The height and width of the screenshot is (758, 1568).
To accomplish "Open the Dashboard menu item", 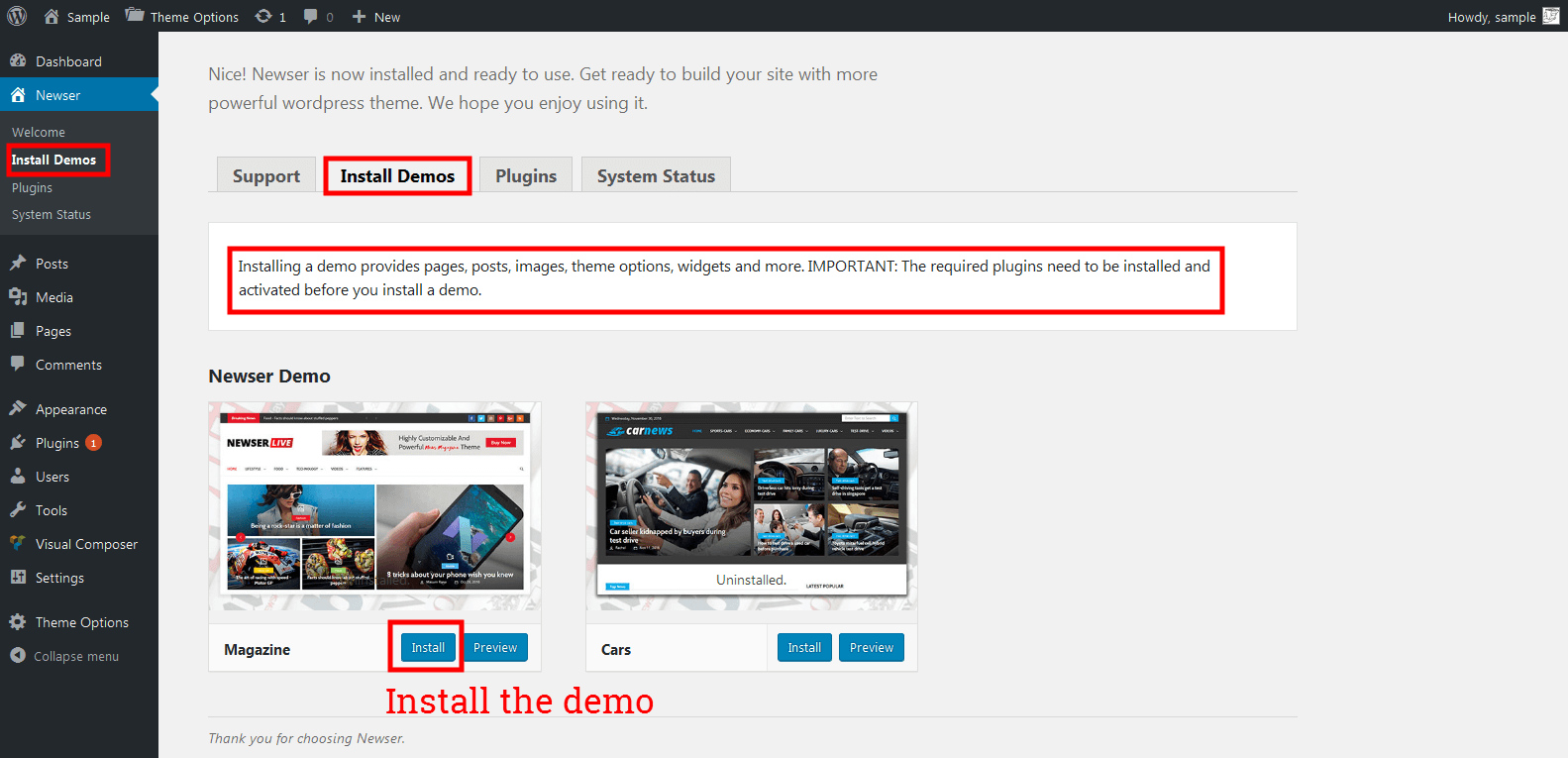I will [x=68, y=61].
